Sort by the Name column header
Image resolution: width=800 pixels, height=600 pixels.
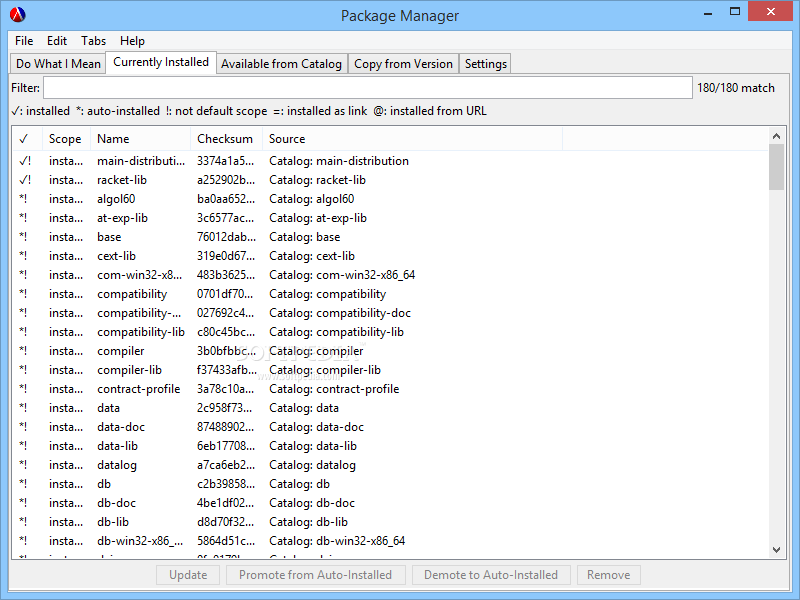pos(140,139)
